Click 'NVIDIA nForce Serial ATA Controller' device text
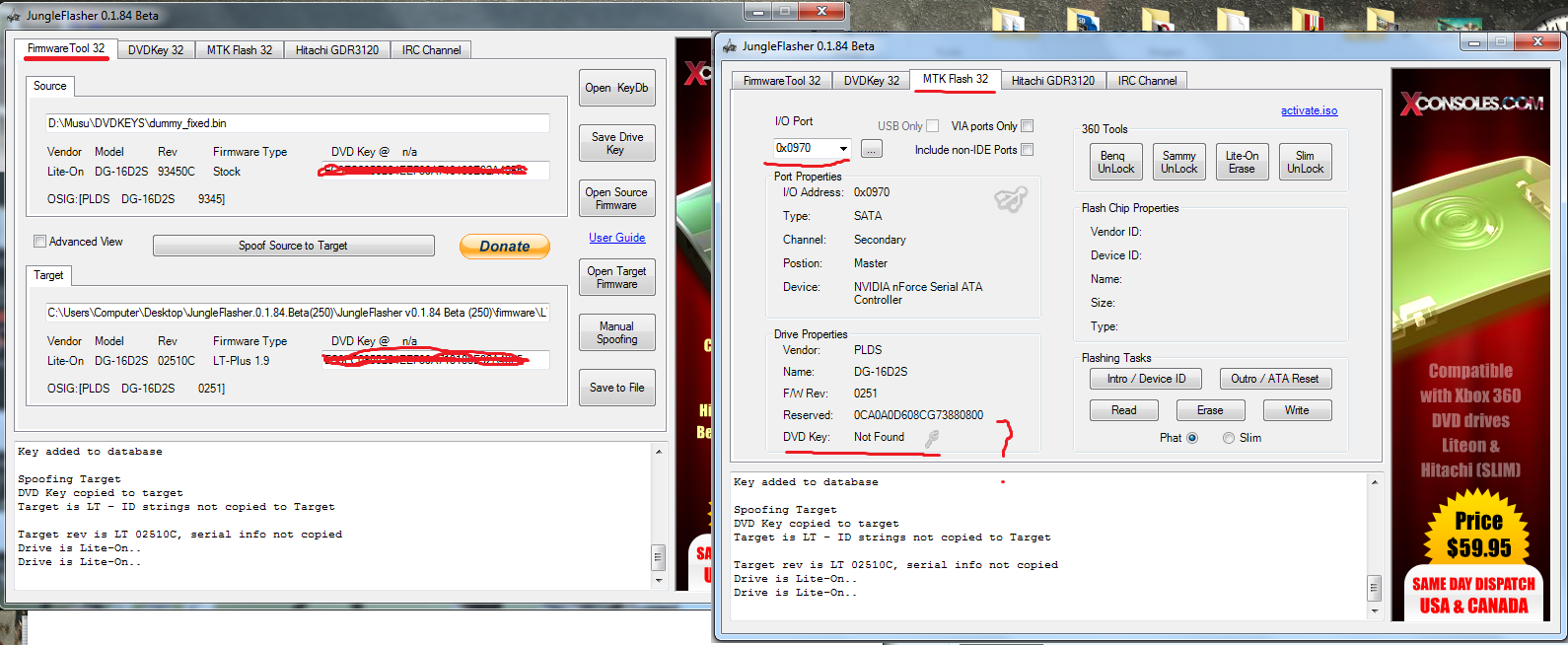This screenshot has height=645, width=1568. (918, 293)
